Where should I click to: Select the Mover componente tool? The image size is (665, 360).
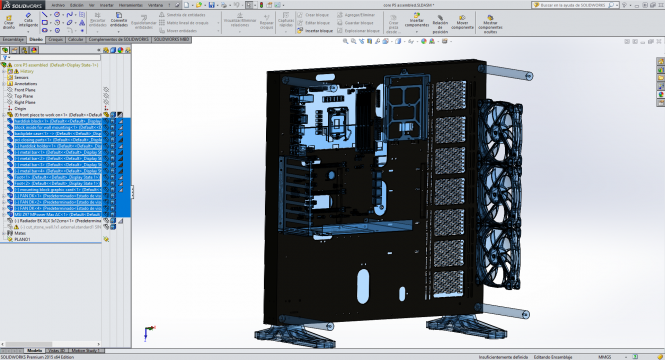click(462, 23)
